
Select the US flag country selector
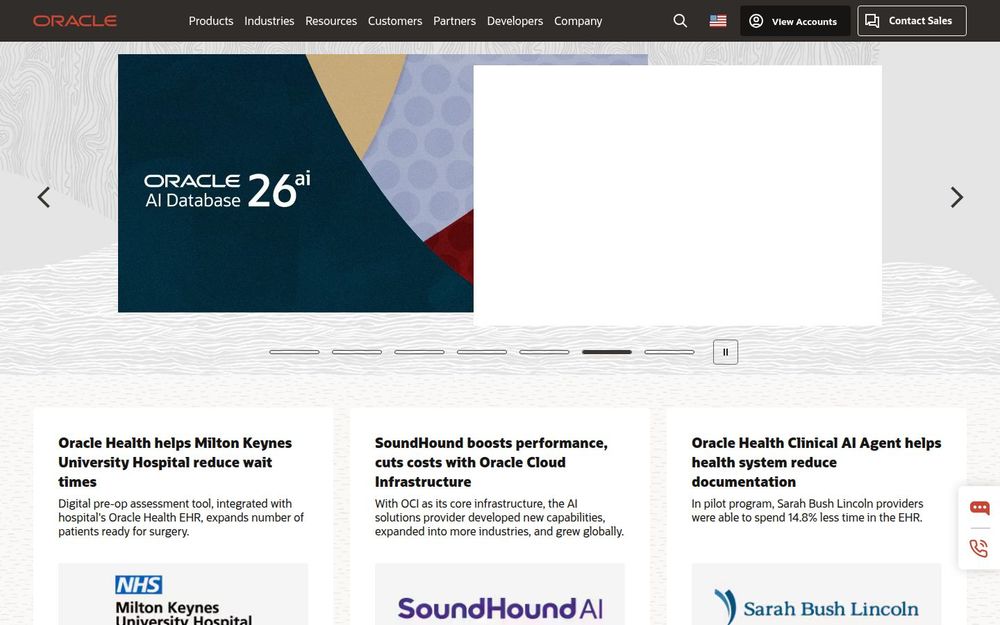tap(717, 21)
